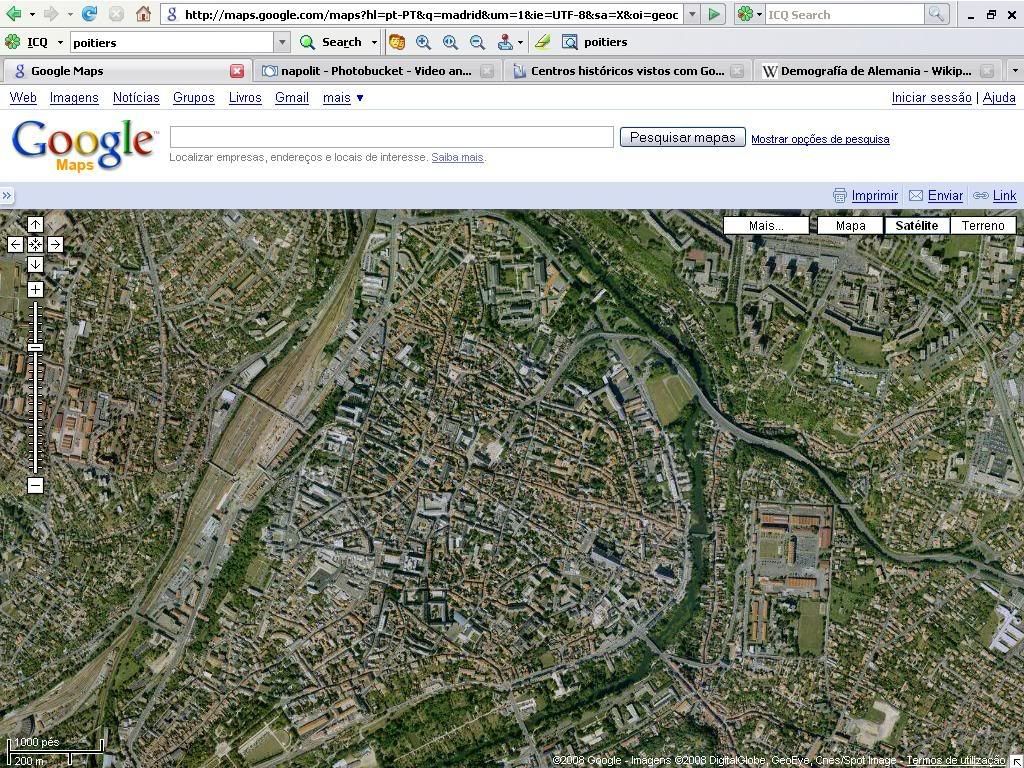The height and width of the screenshot is (768, 1024).
Task: Pan the map right with arrow button
Action: (55, 244)
